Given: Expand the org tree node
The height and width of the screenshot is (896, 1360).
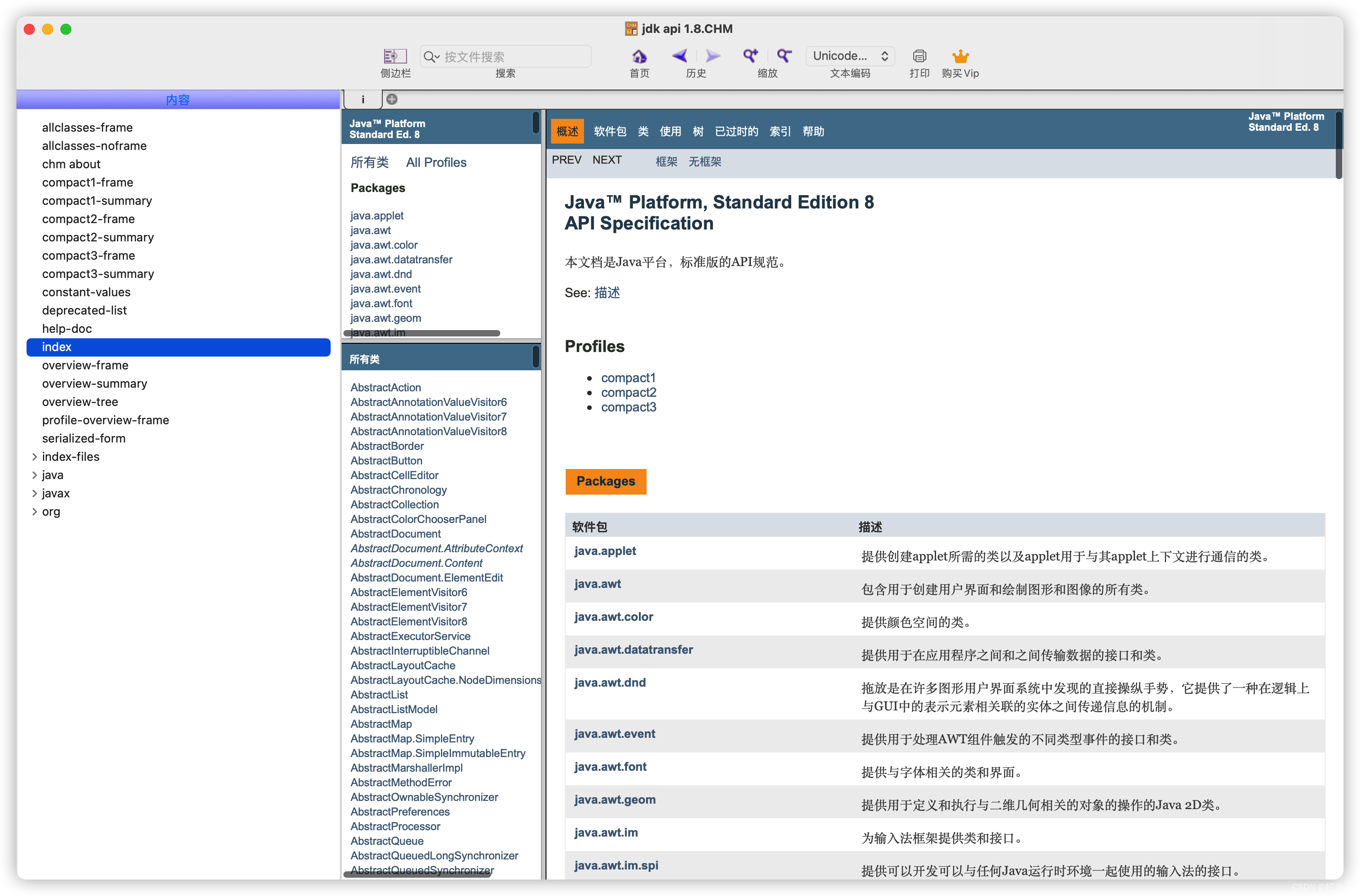Looking at the screenshot, I should tap(34, 512).
